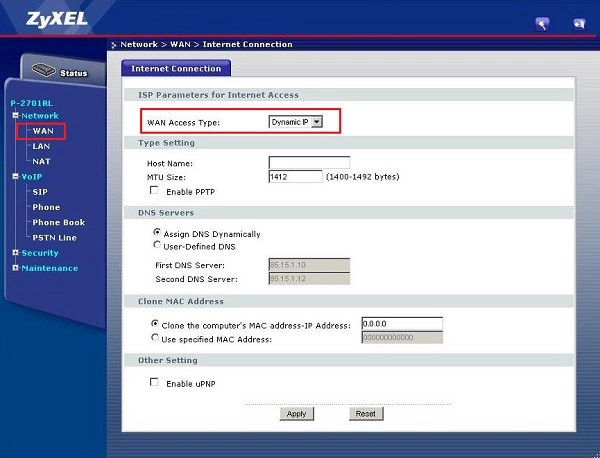The height and width of the screenshot is (458, 600).
Task: Expand the Maintenance tree node
Action: (x=15, y=268)
